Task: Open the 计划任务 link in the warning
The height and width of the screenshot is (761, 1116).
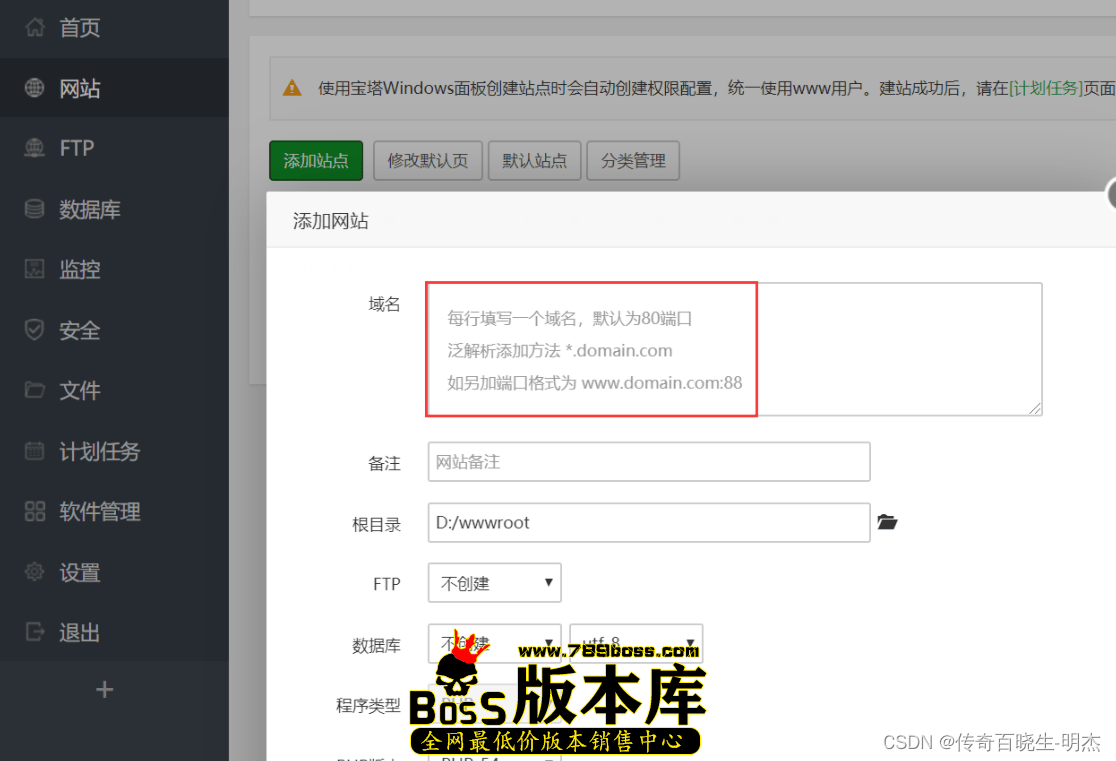Action: coord(1046,88)
